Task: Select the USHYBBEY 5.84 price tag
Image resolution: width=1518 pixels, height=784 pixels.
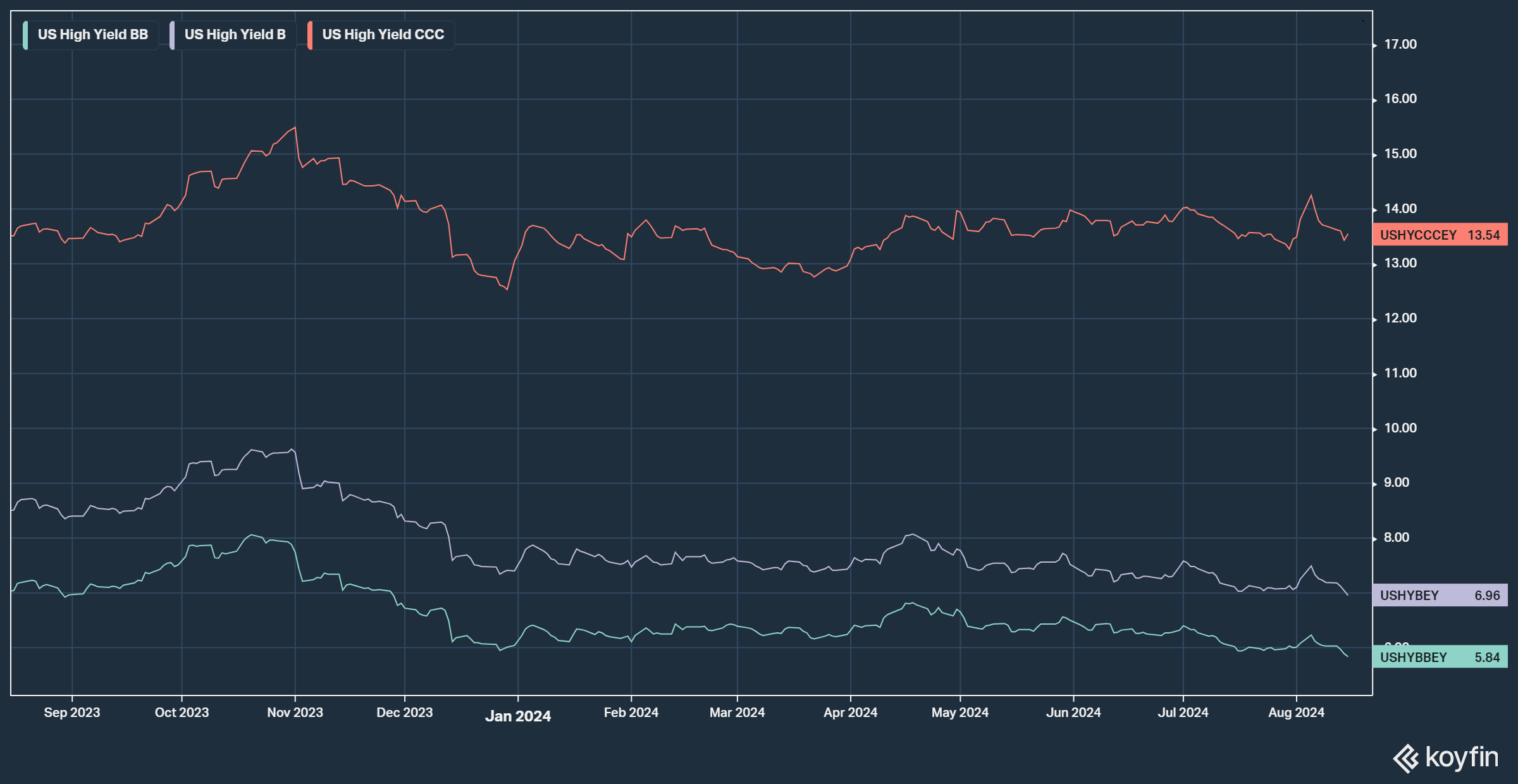Action: pos(1440,658)
